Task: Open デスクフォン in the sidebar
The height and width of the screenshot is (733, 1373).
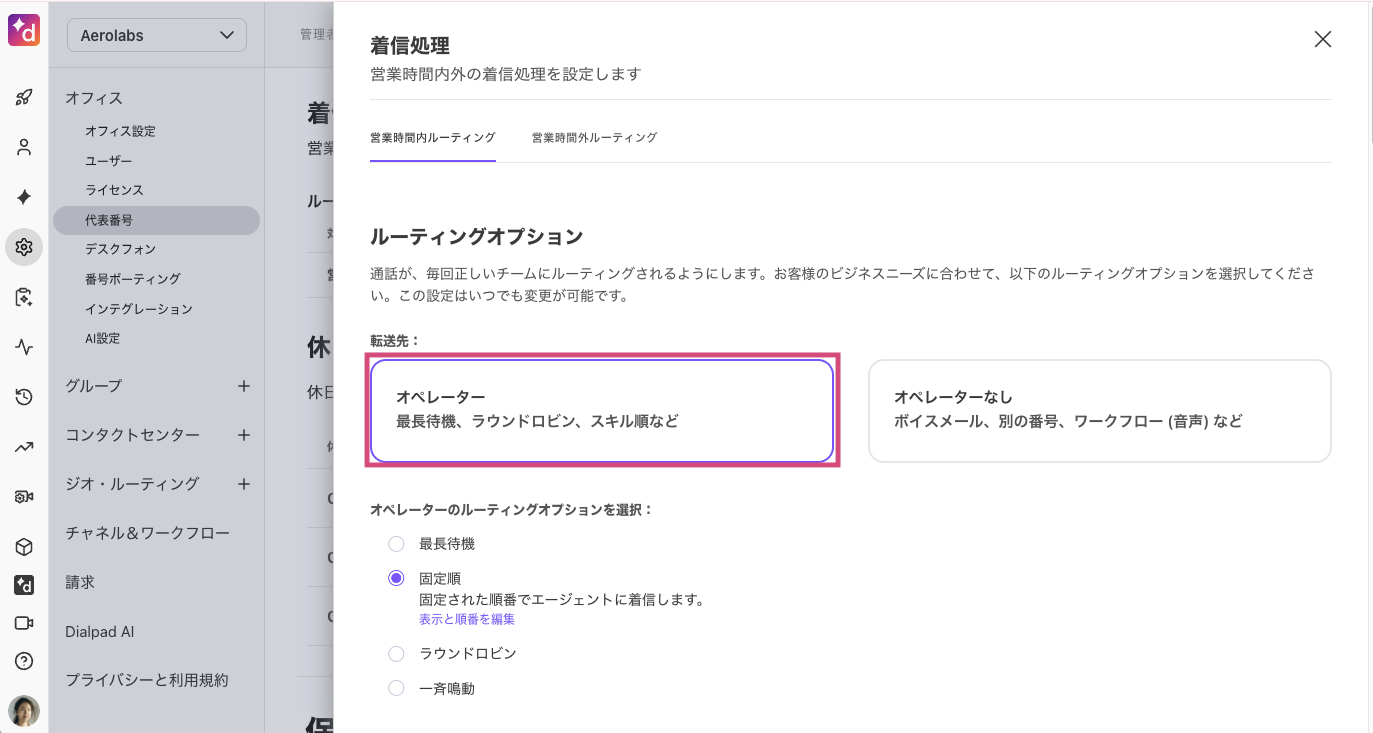Action: click(x=120, y=249)
